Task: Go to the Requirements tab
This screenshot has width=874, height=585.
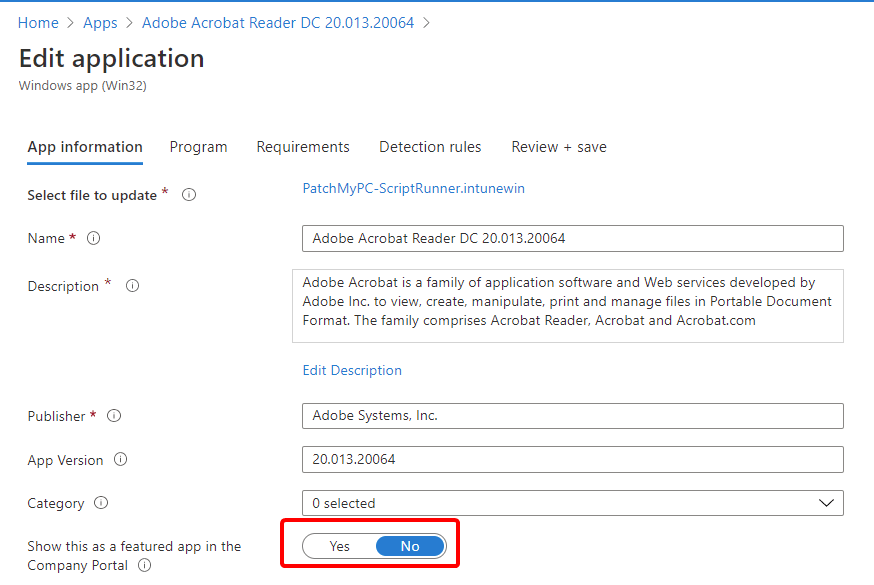Action: click(303, 147)
